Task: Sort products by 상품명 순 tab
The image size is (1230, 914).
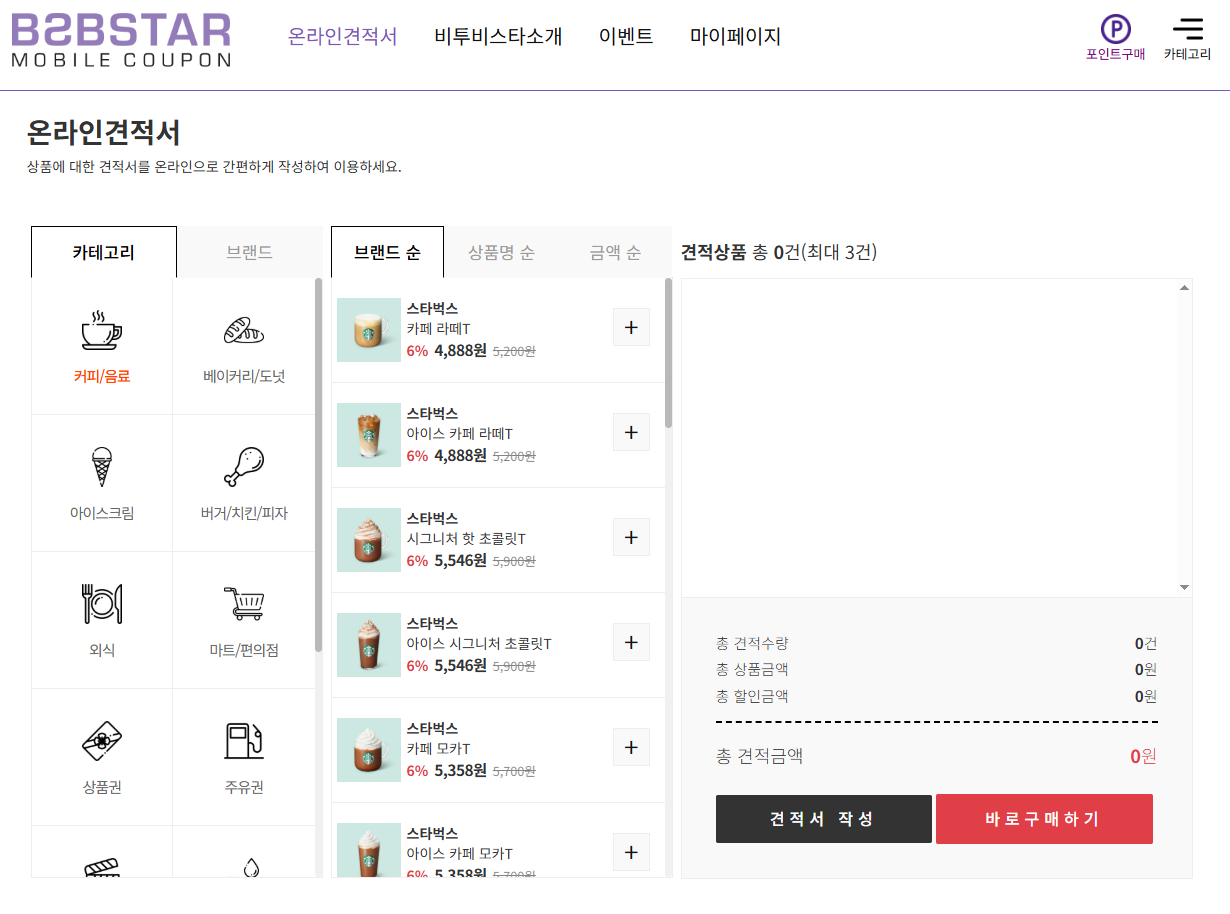Action: (x=501, y=252)
